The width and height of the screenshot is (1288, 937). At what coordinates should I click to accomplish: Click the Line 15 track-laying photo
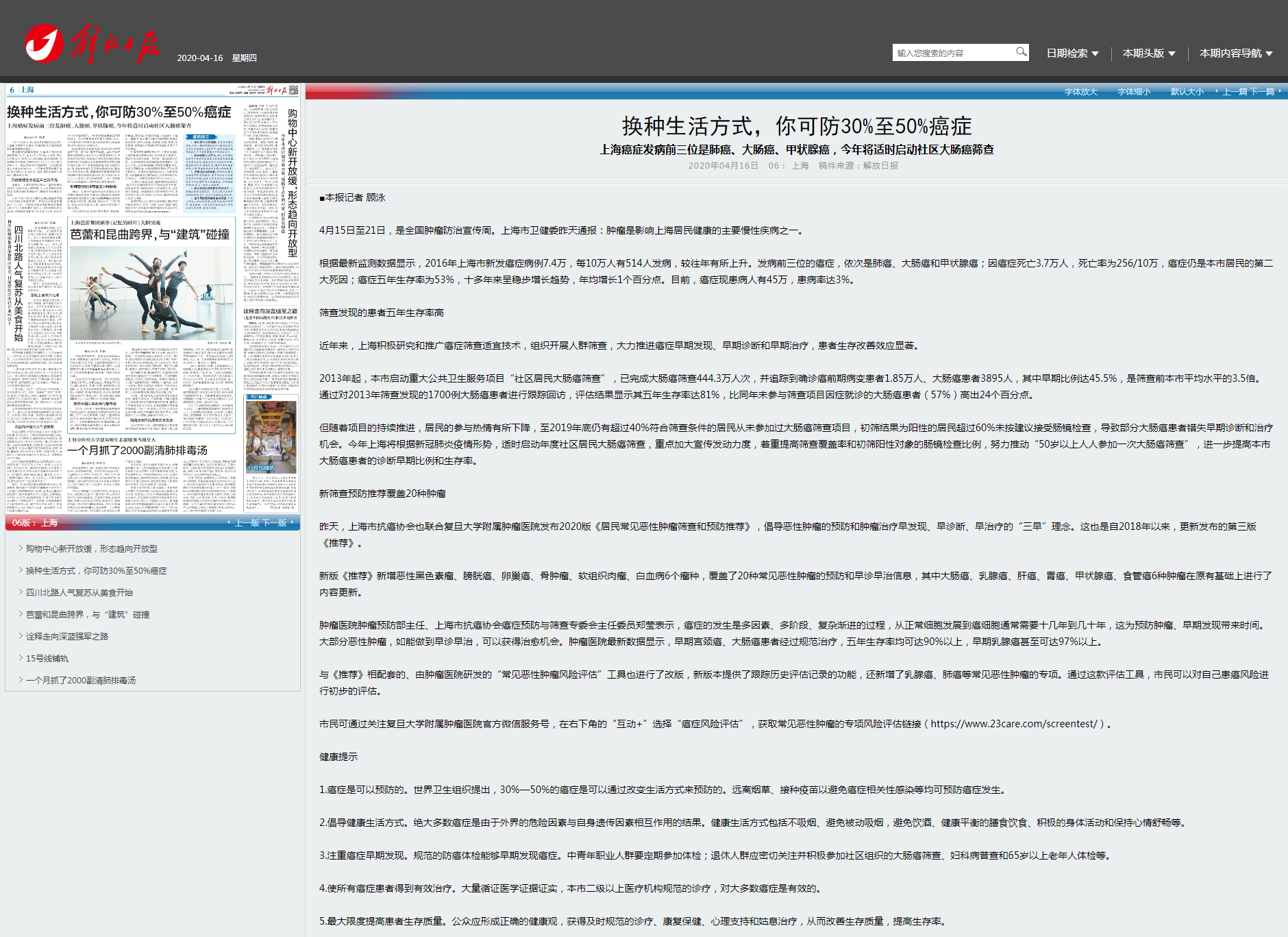271,436
